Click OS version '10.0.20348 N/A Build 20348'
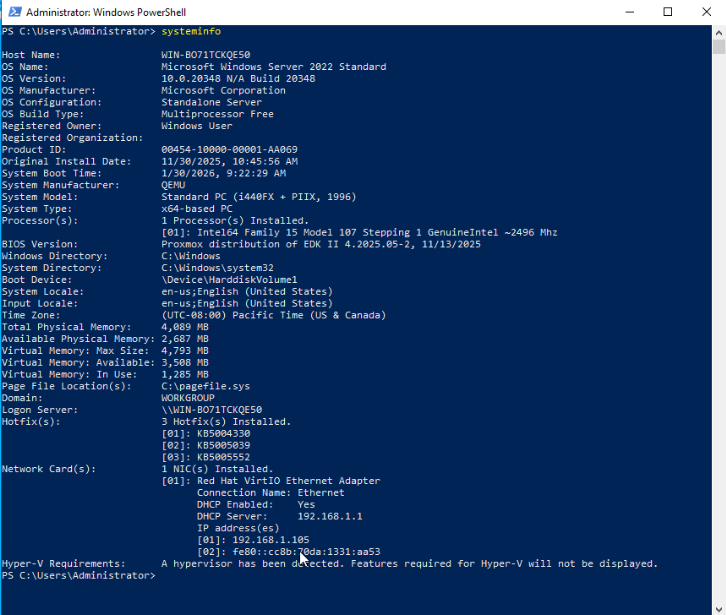This screenshot has width=726, height=615. click(x=238, y=79)
